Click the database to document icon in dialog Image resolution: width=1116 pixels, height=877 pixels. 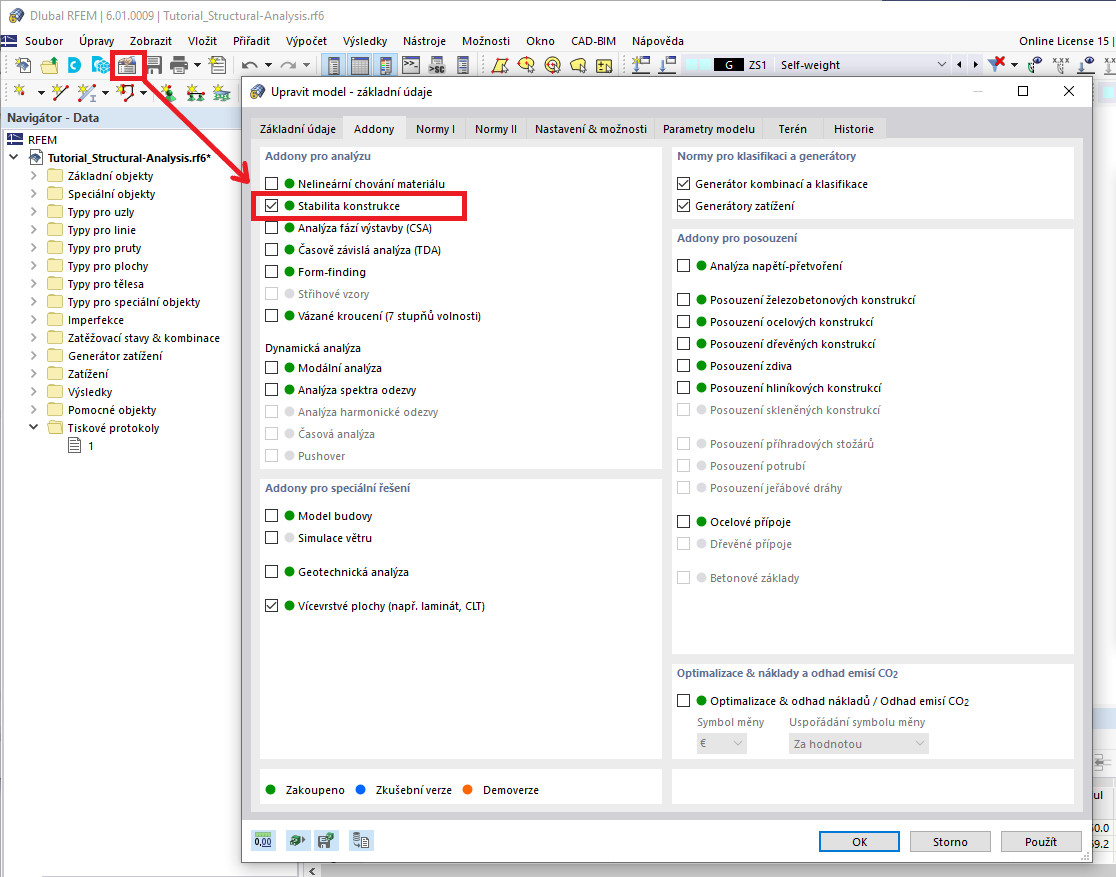pos(362,841)
